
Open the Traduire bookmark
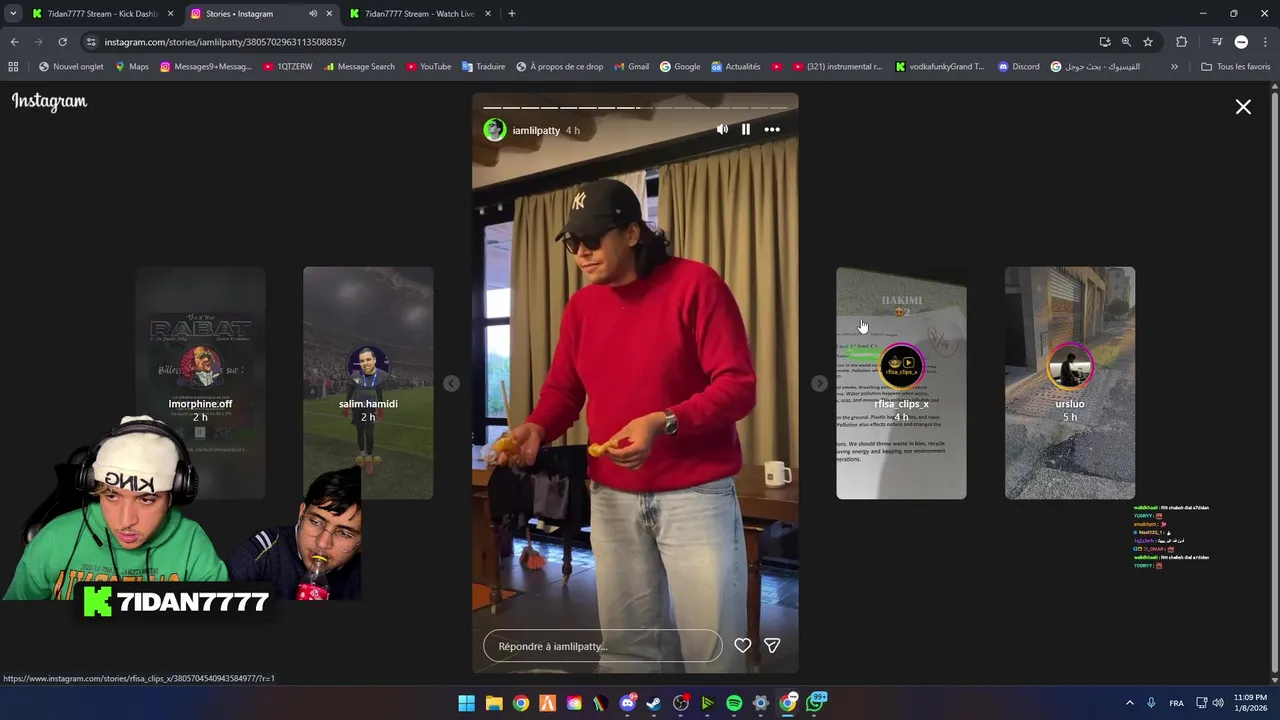483,67
